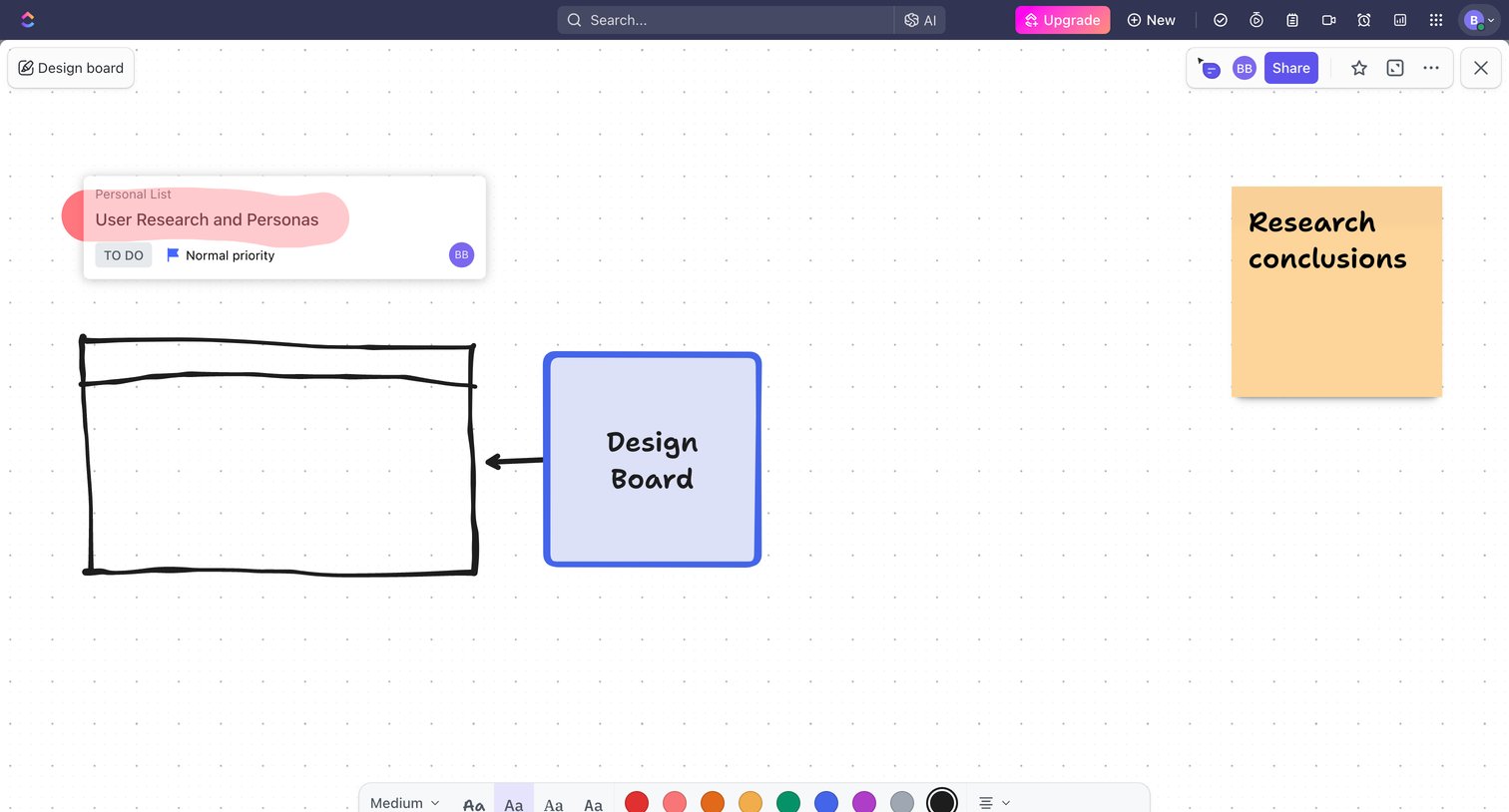Open the more options ellipsis menu
Screen dimensions: 1509x812
(1431, 68)
